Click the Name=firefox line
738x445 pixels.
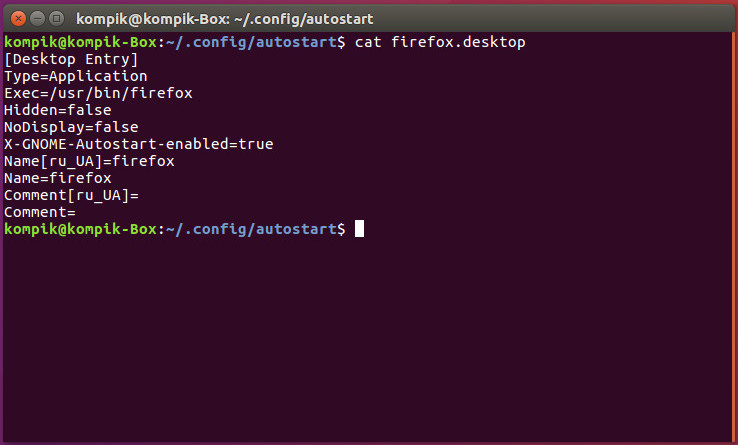(x=58, y=178)
